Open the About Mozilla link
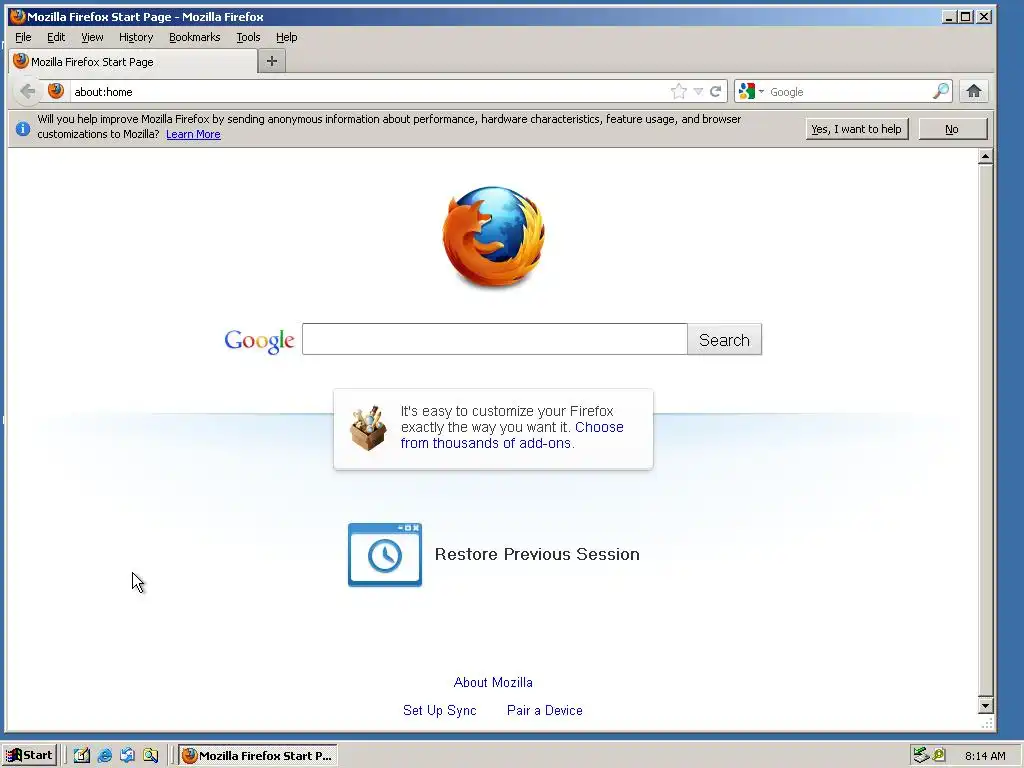Image resolution: width=1024 pixels, height=768 pixels. 493,682
